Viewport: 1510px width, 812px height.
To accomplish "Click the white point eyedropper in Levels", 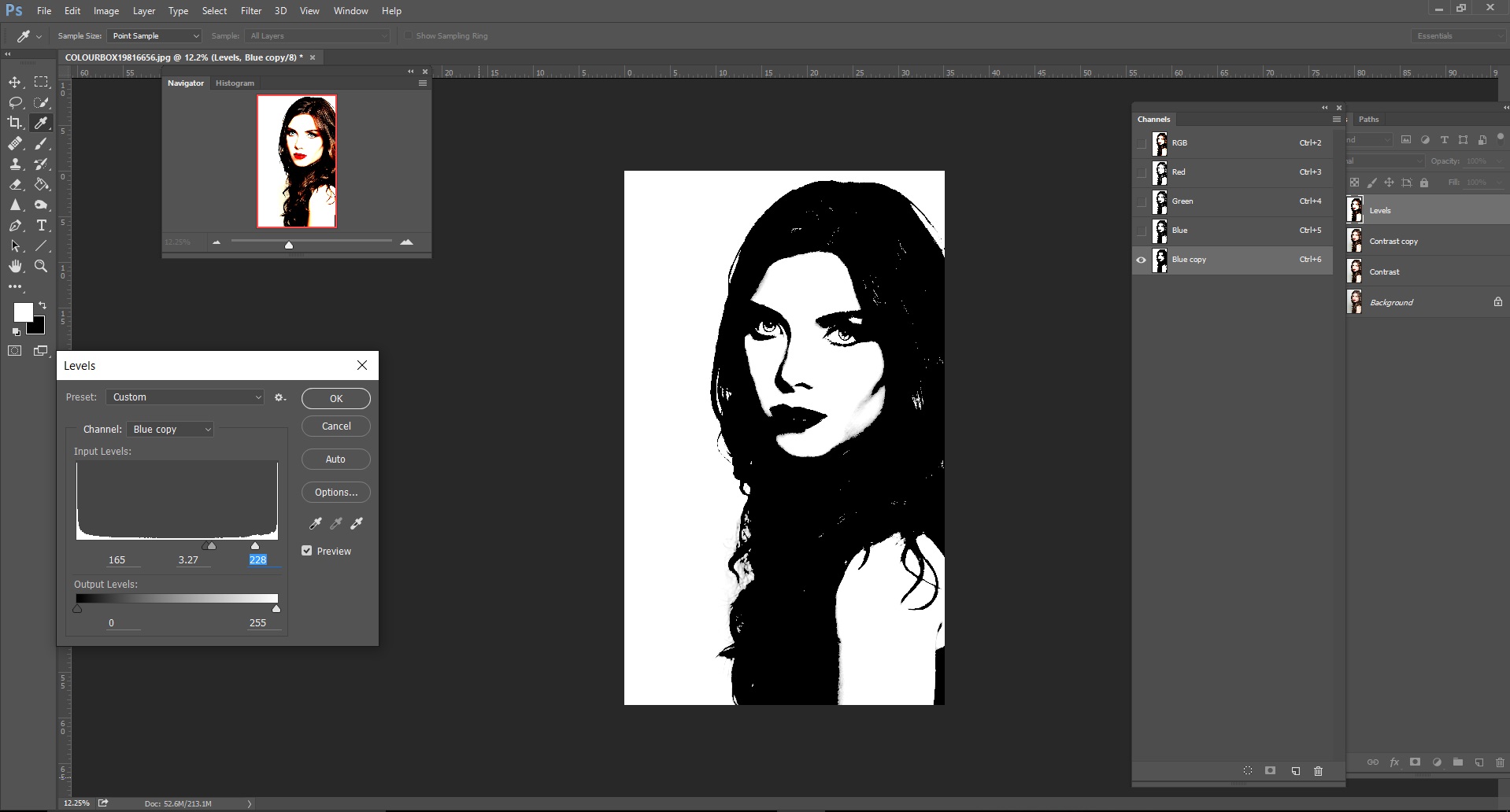I will [357, 523].
